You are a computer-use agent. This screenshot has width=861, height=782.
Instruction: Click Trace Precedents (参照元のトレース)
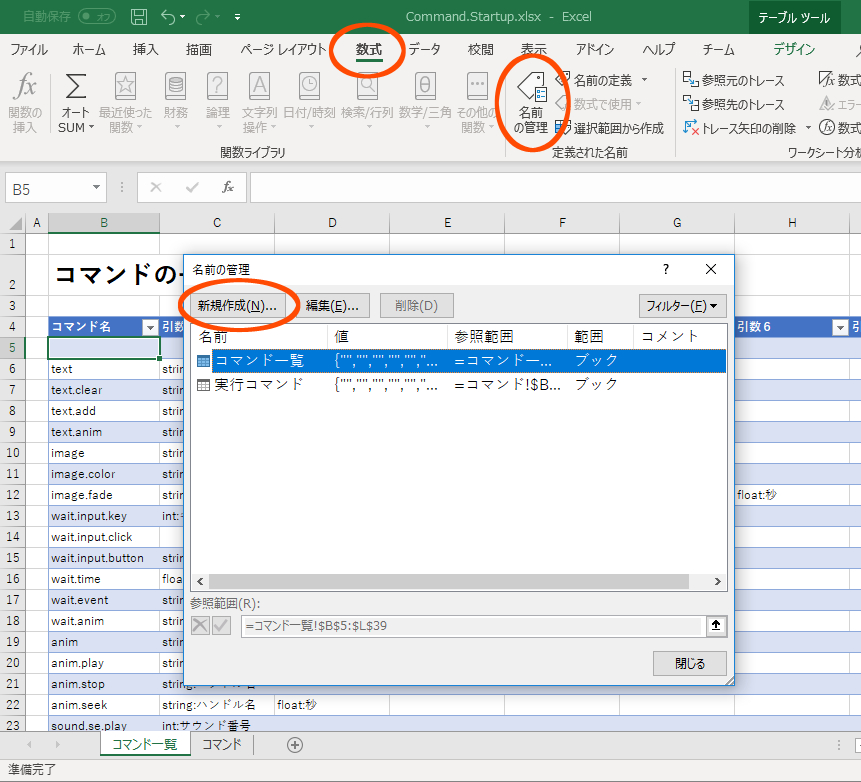tap(734, 80)
